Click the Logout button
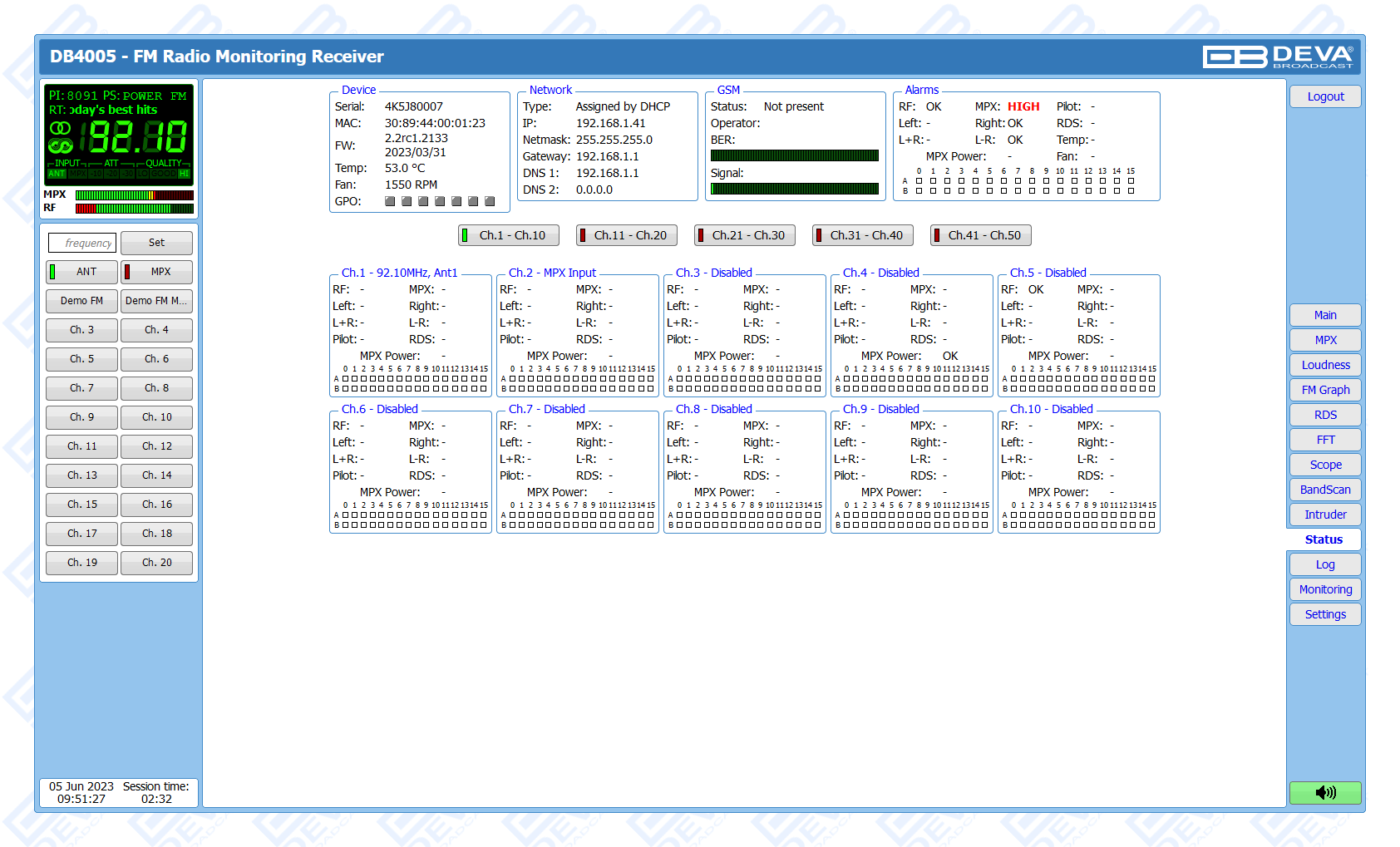Screen dimensions: 1400x847 pyautogui.click(x=1325, y=96)
